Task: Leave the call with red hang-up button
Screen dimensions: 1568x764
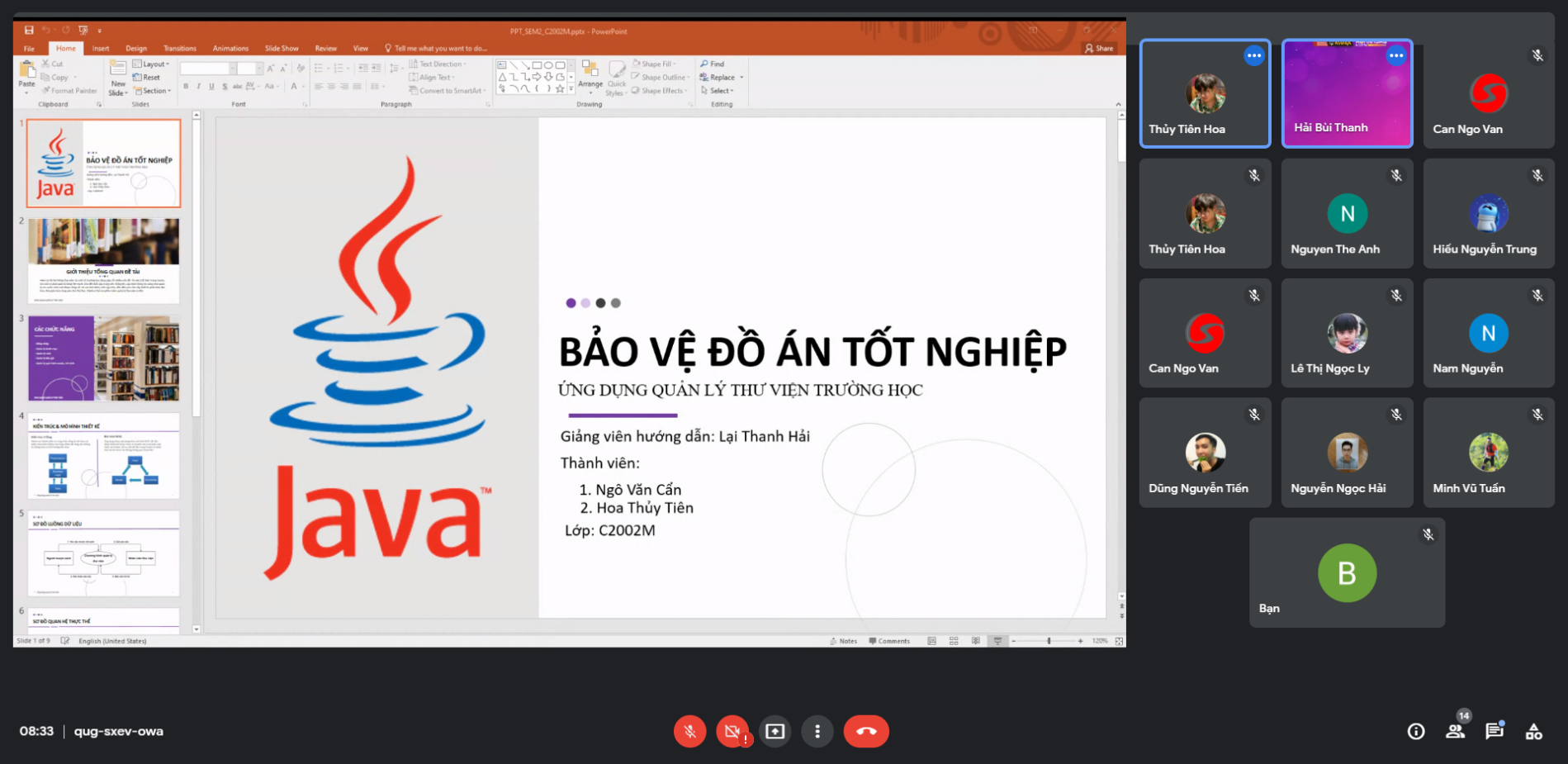Action: [x=866, y=731]
